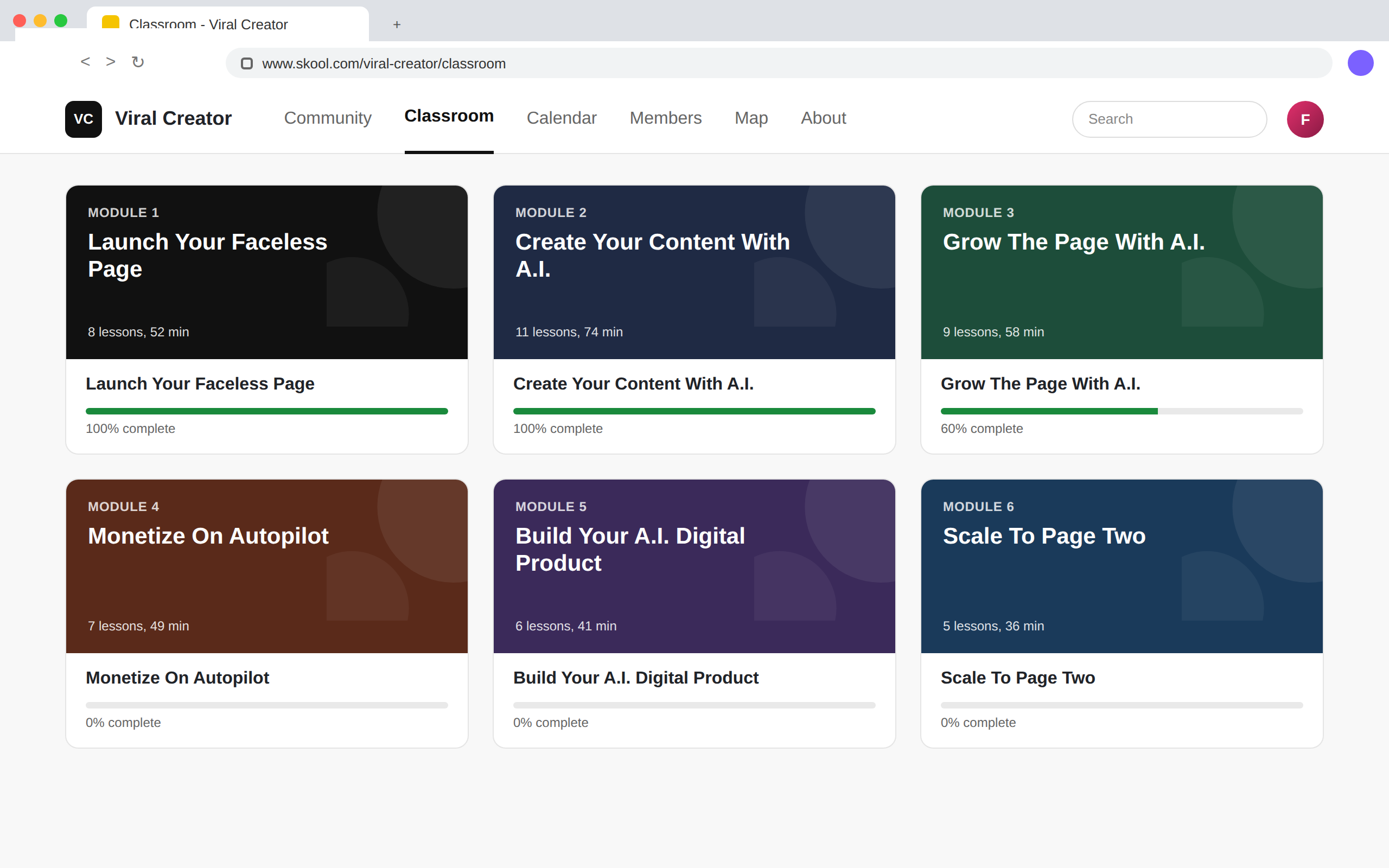This screenshot has width=1389, height=868.
Task: Click the purple browser profile circle
Action: click(x=1360, y=62)
